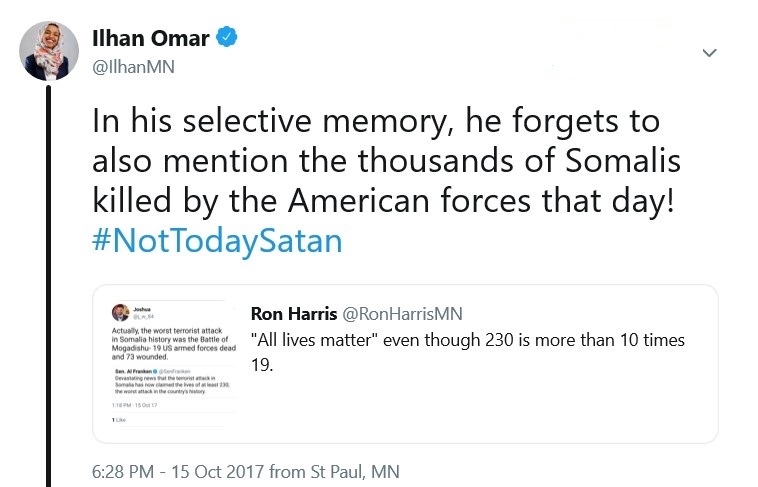Open the Ilhan Omar display name link
The width and height of the screenshot is (758, 487).
(x=150, y=38)
